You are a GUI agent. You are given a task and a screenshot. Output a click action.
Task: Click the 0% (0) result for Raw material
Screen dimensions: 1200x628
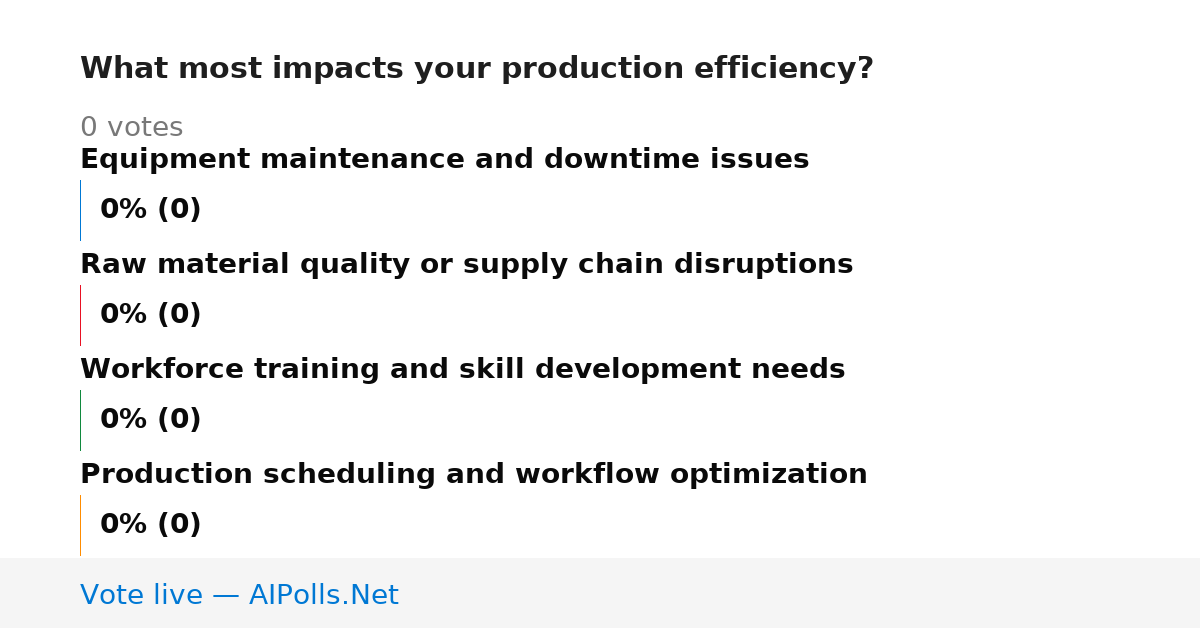pyautogui.click(x=150, y=315)
